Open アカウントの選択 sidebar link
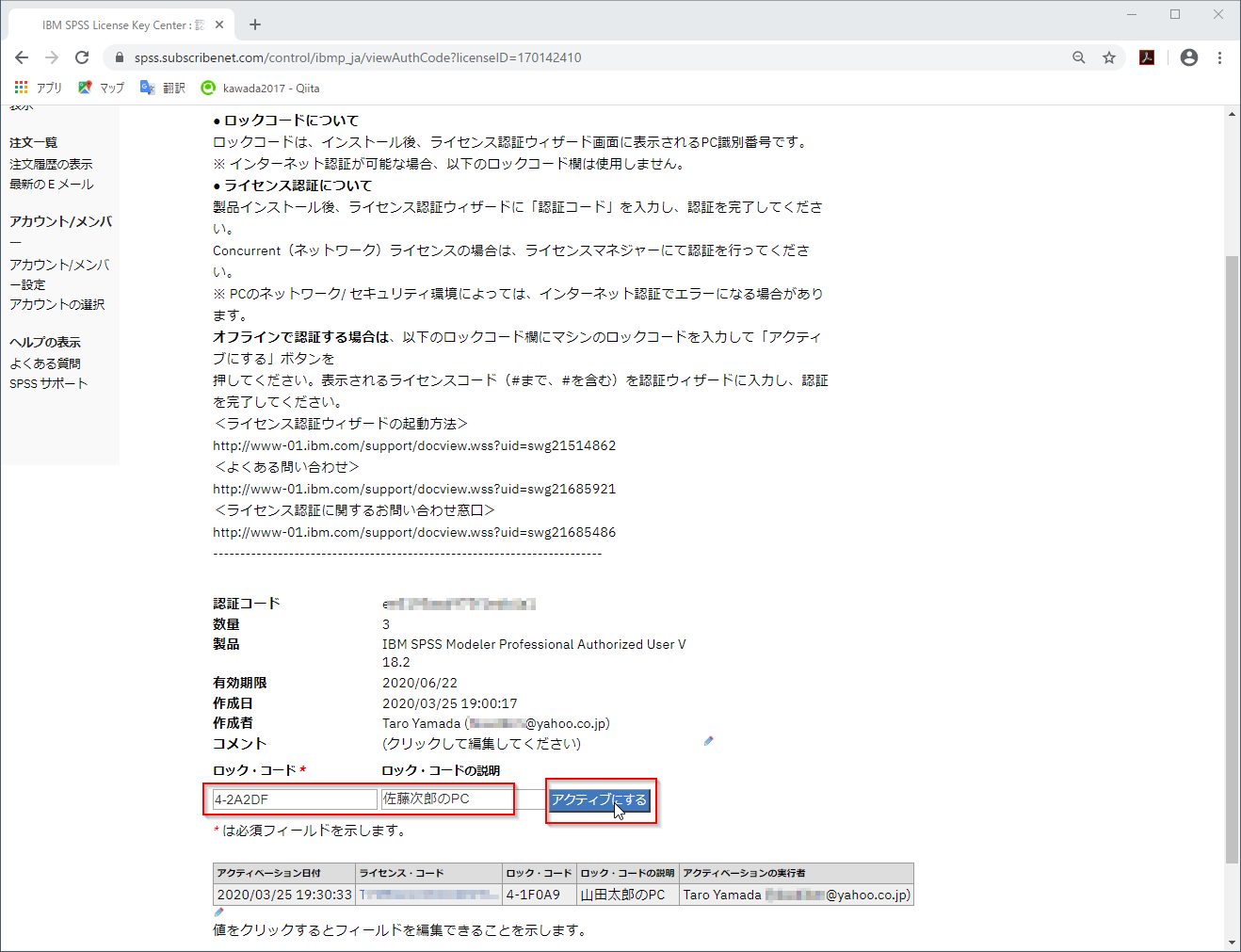Viewport: 1241px width, 952px height. 57,304
